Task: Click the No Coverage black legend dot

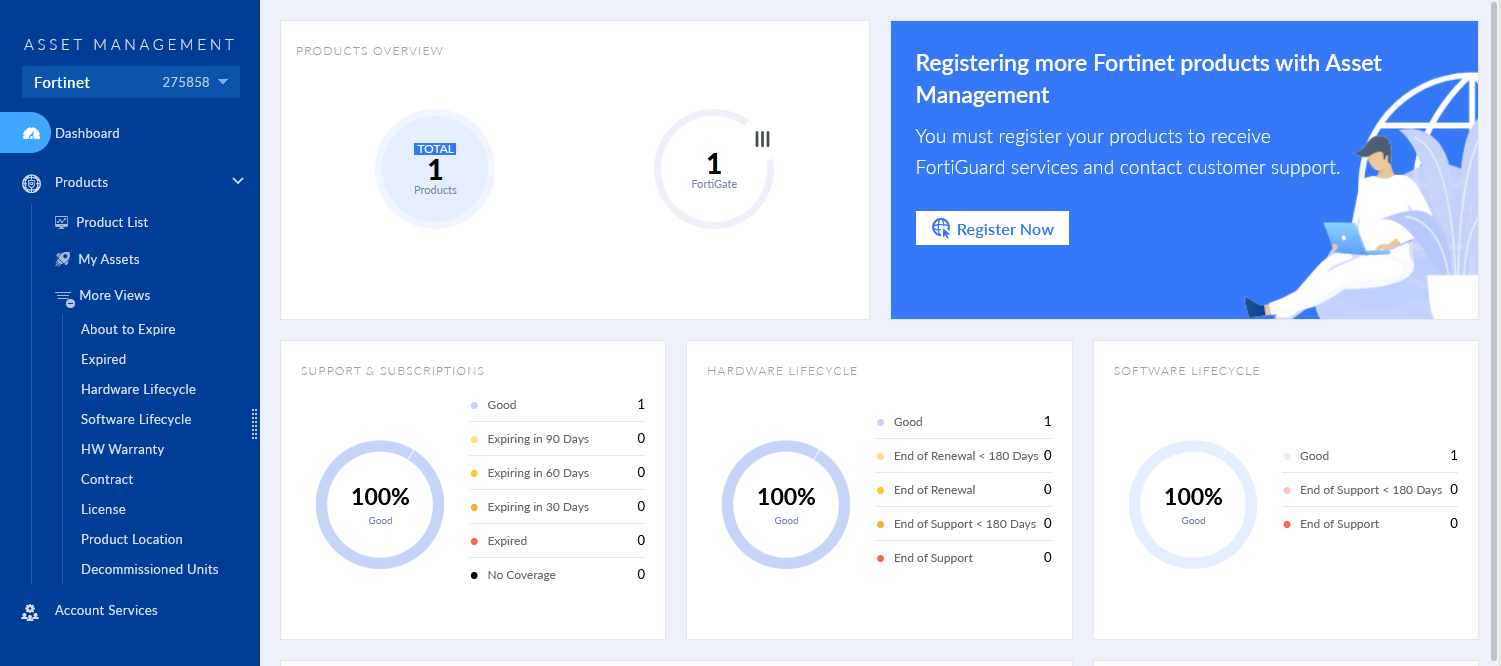Action: click(x=474, y=575)
